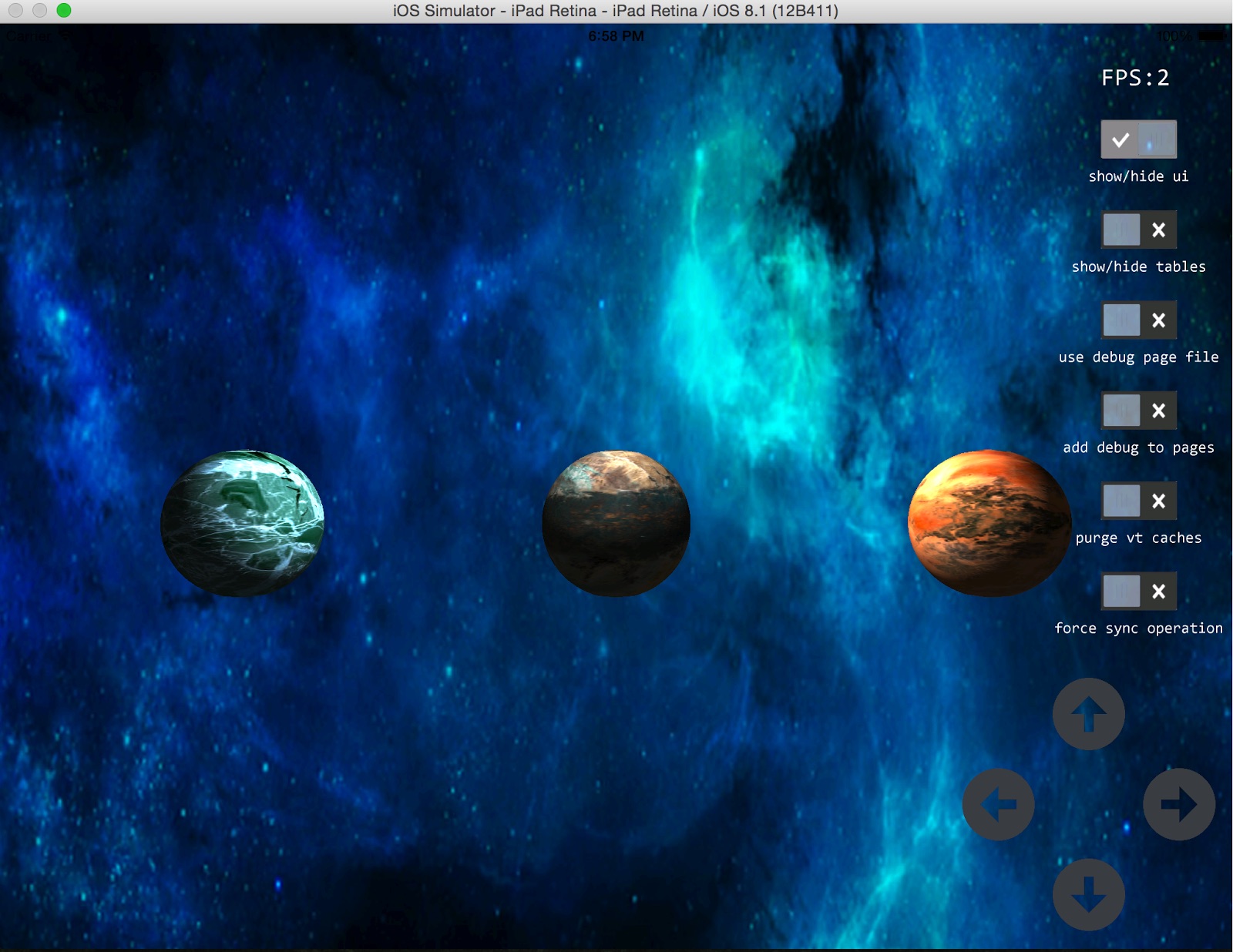Enable the use debug page file switch
Image resolution: width=1233 pixels, height=952 pixels.
point(1139,320)
